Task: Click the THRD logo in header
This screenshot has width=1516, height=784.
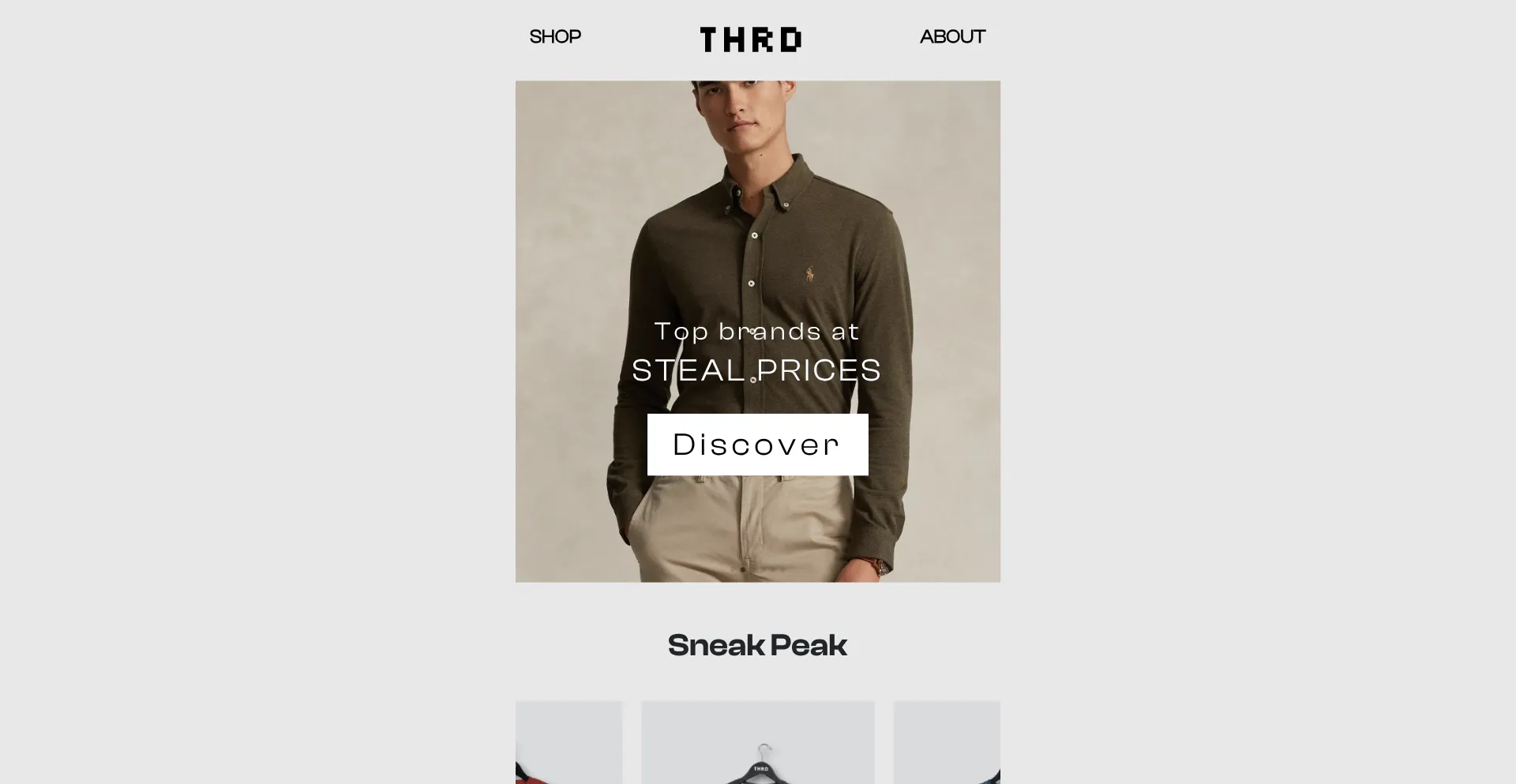Action: click(x=751, y=39)
